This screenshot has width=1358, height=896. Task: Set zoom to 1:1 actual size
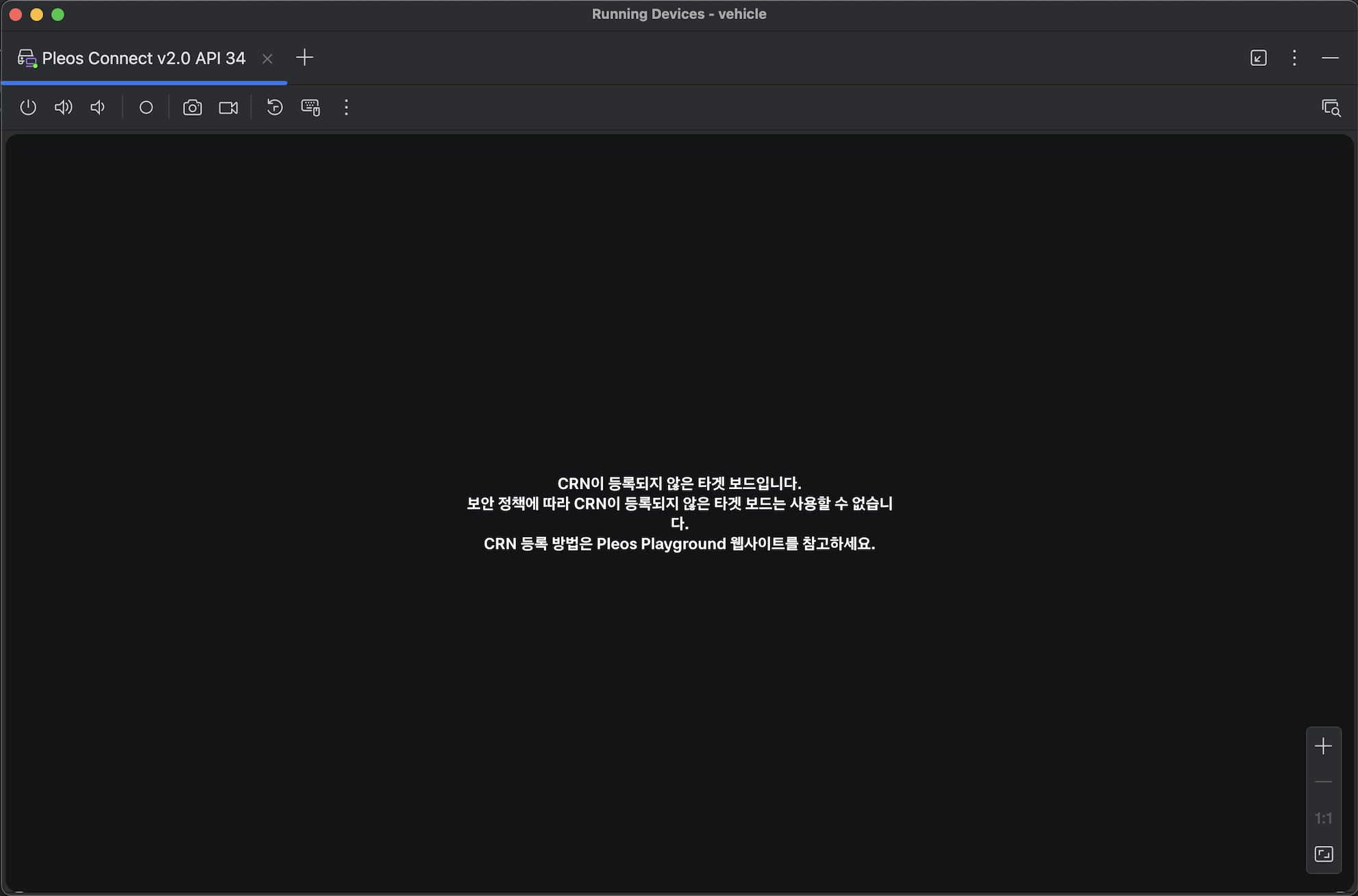(x=1323, y=818)
